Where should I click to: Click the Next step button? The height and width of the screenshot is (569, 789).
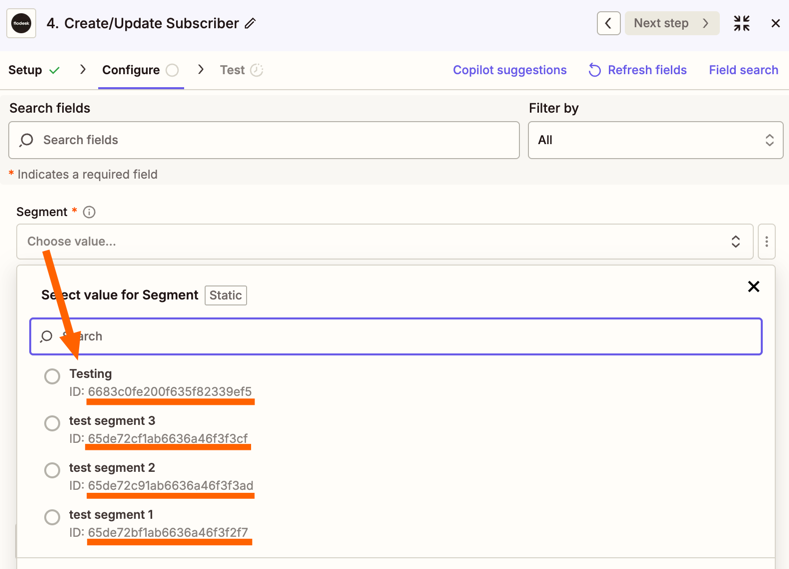[671, 23]
